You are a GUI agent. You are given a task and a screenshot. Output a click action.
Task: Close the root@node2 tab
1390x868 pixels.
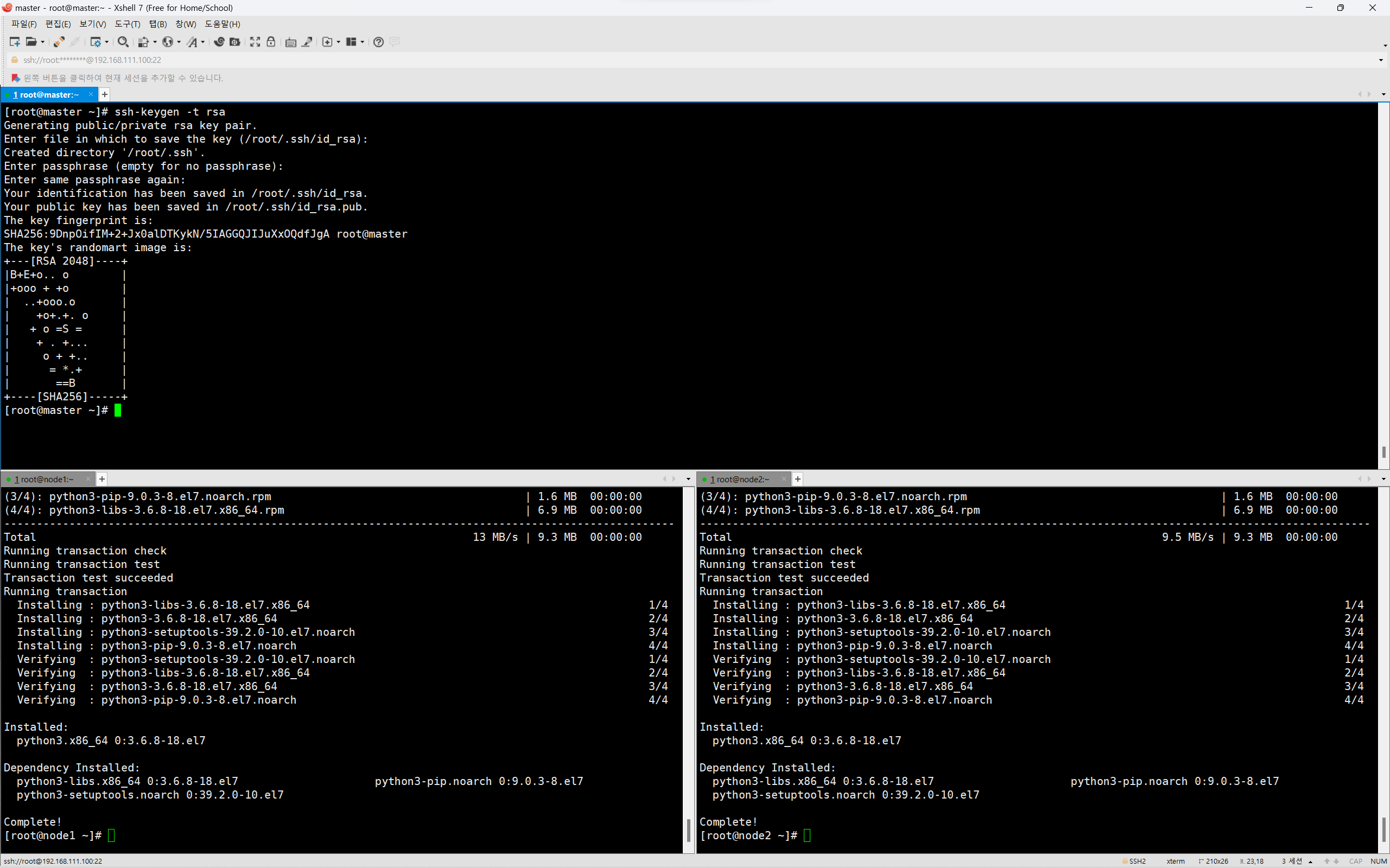coord(783,480)
